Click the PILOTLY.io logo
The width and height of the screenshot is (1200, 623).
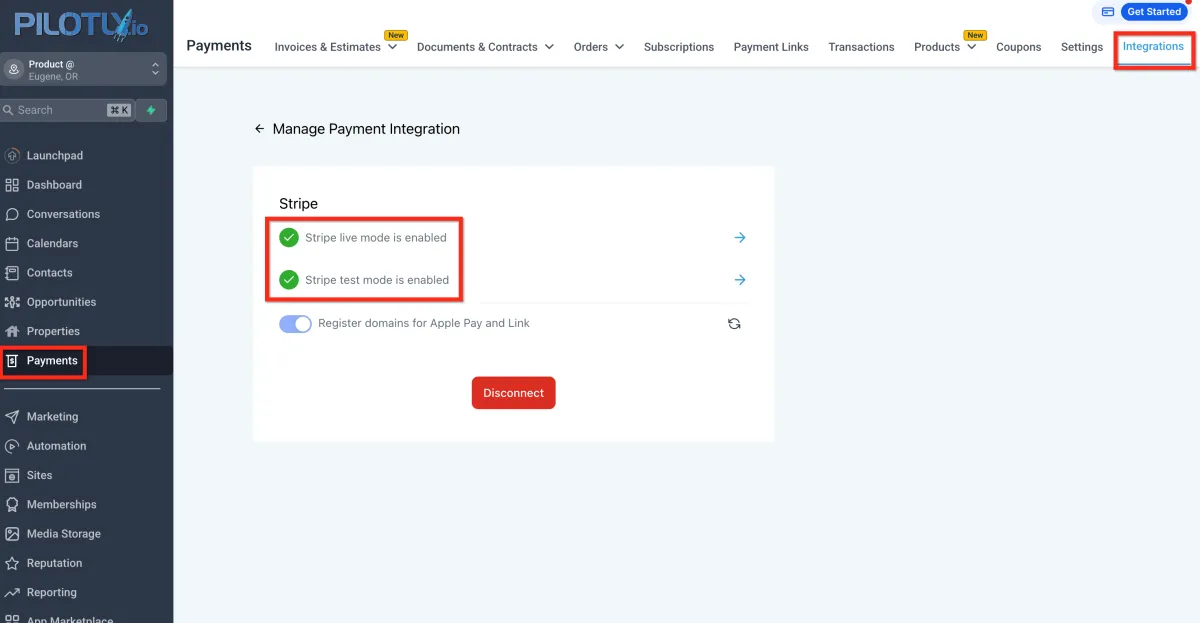[82, 24]
